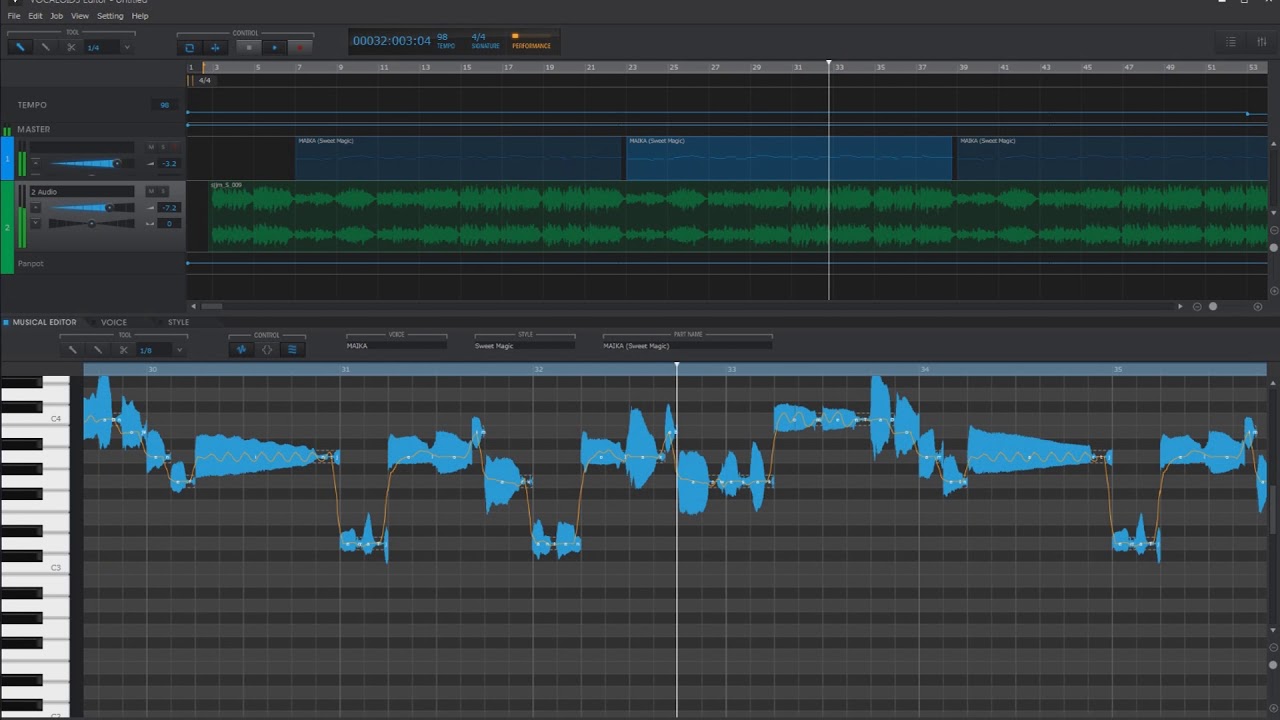Mute track 1
The width and height of the screenshot is (1280, 720).
151,148
